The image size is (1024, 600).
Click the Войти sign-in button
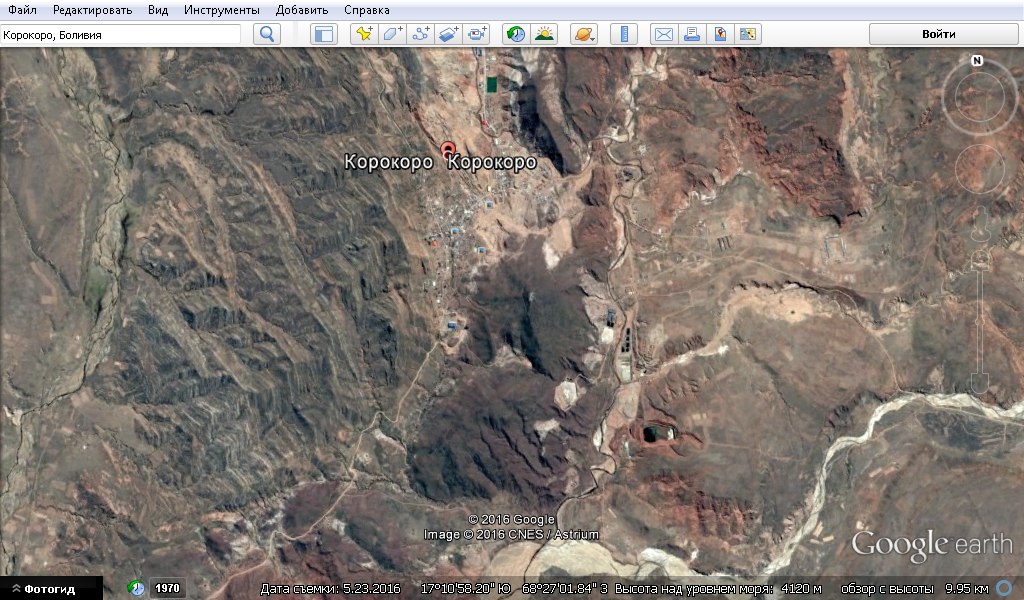[x=943, y=34]
